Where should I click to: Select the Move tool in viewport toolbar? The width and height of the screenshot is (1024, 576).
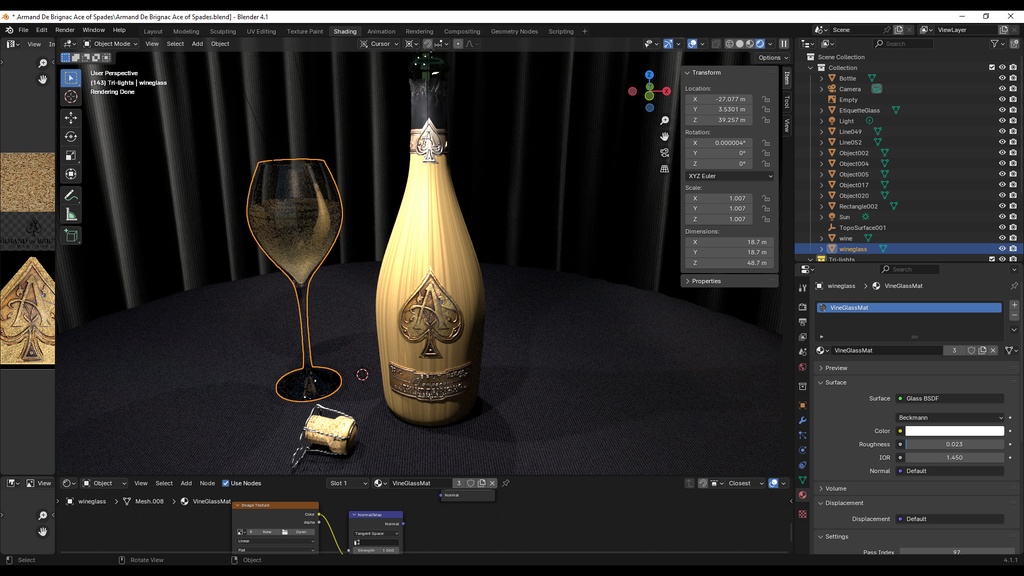(71, 117)
